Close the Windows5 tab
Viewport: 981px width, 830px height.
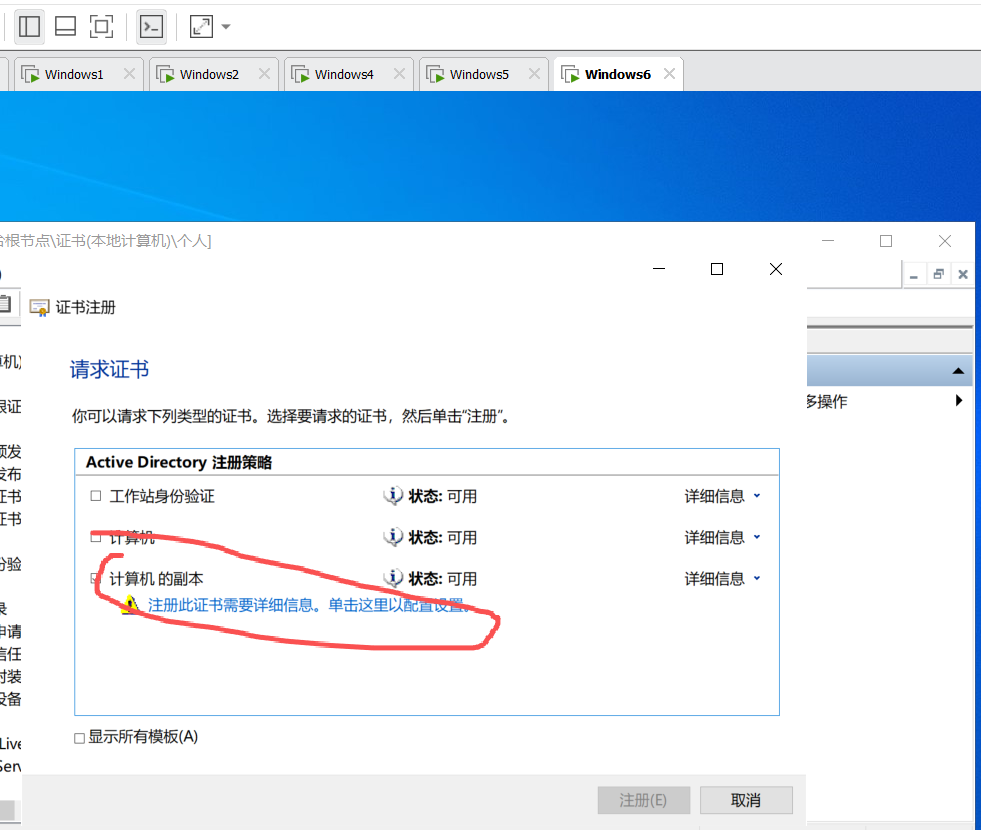pyautogui.click(x=534, y=74)
